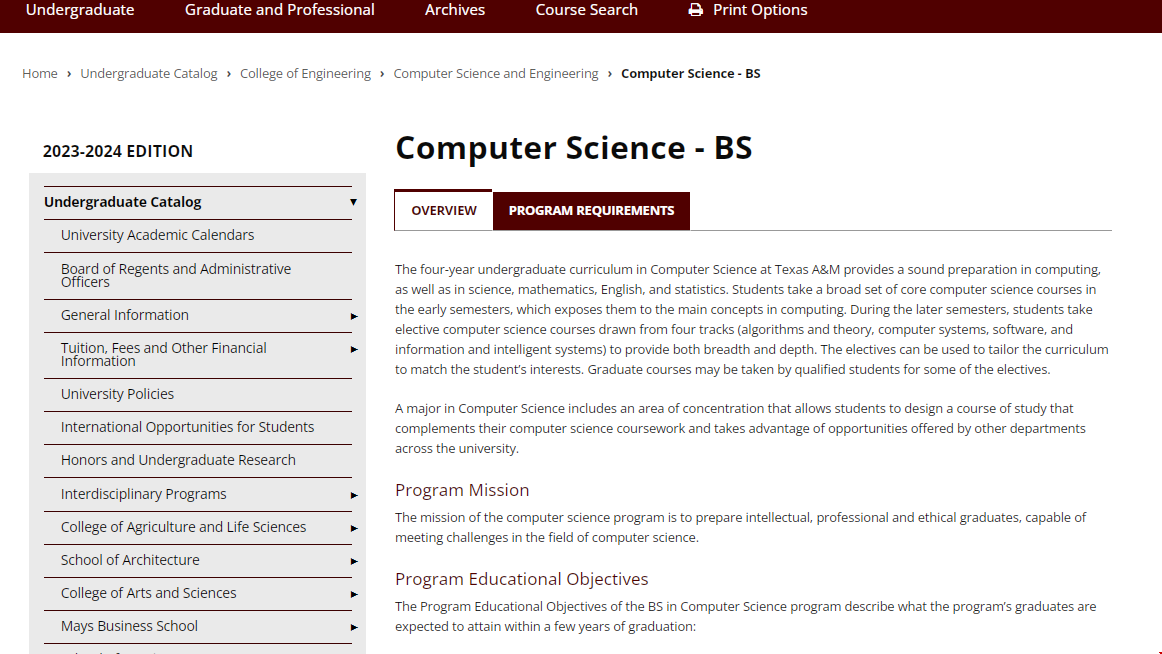The image size is (1162, 654).
Task: Visit Computer Science and Engineering breadcrumb
Action: (495, 73)
